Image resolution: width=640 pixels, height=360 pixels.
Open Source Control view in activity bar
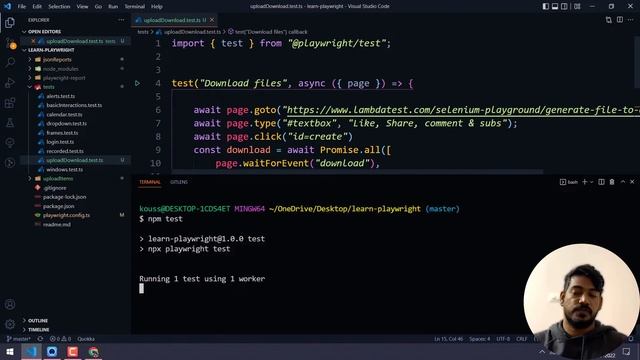[x=10, y=43]
